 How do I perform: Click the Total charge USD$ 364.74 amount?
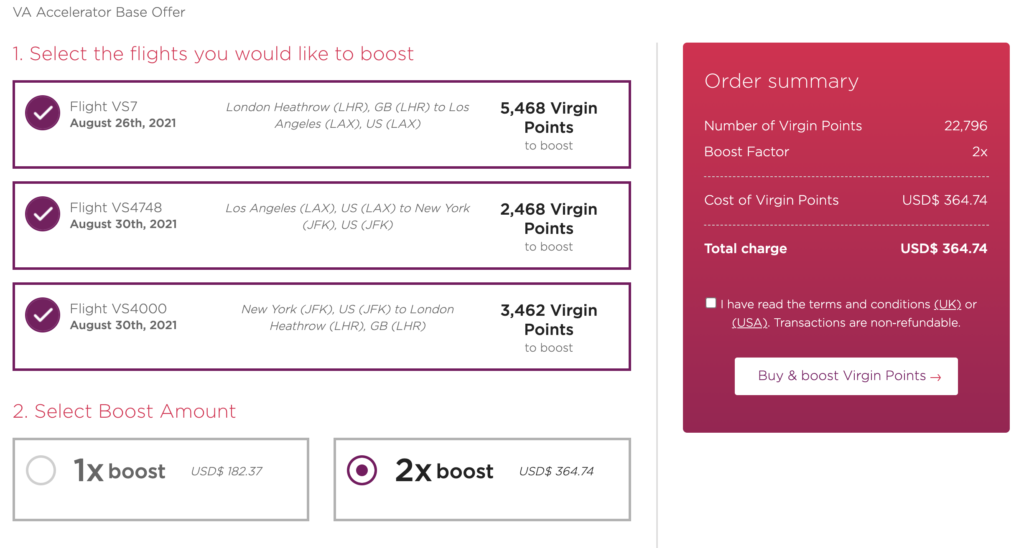[x=944, y=248]
